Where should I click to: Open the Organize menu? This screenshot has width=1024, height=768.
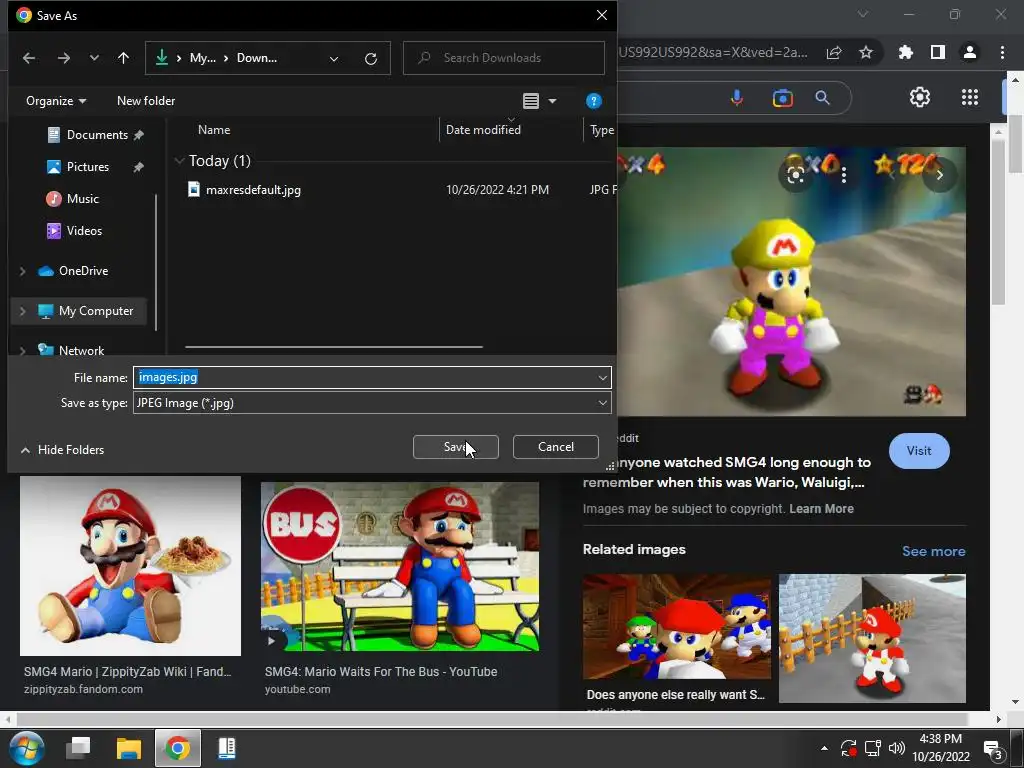pyautogui.click(x=56, y=101)
